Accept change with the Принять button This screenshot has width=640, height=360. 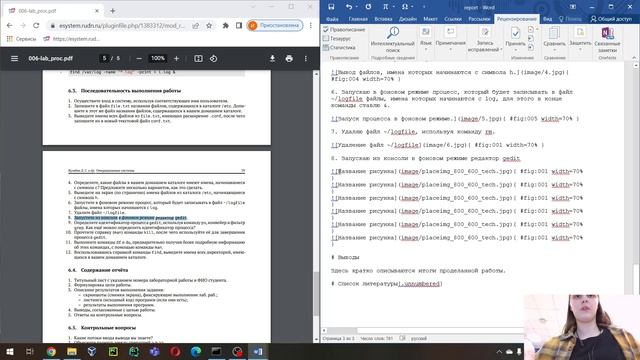[x=515, y=33]
